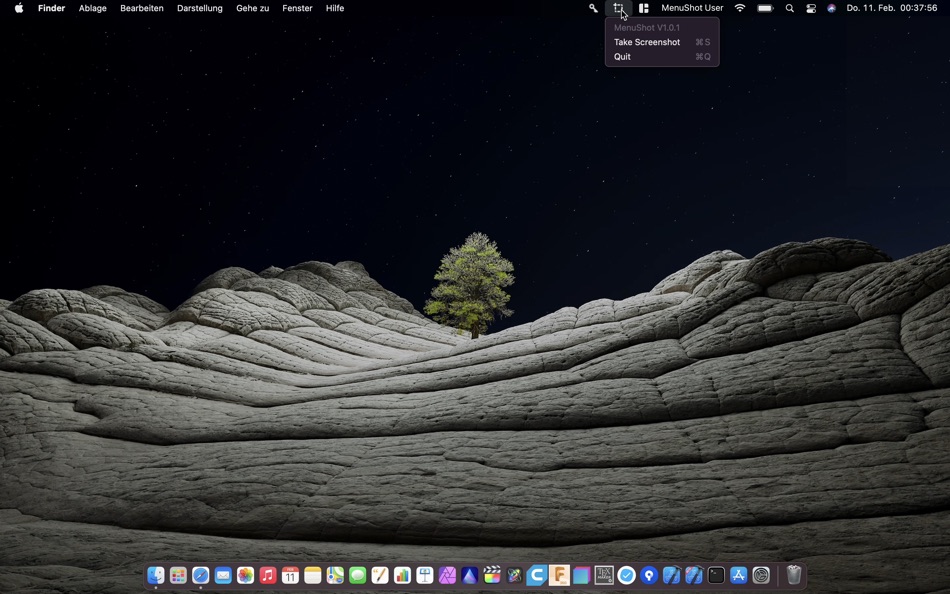Open the Darstellung menu

pyautogui.click(x=199, y=8)
